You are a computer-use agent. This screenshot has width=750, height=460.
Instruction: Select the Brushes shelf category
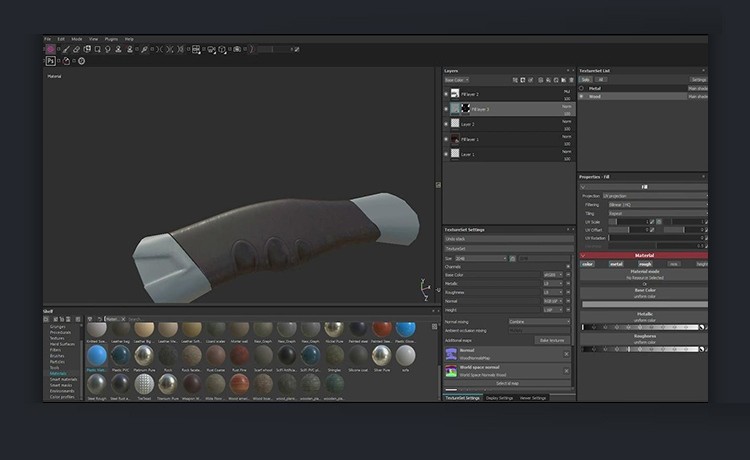[57, 356]
